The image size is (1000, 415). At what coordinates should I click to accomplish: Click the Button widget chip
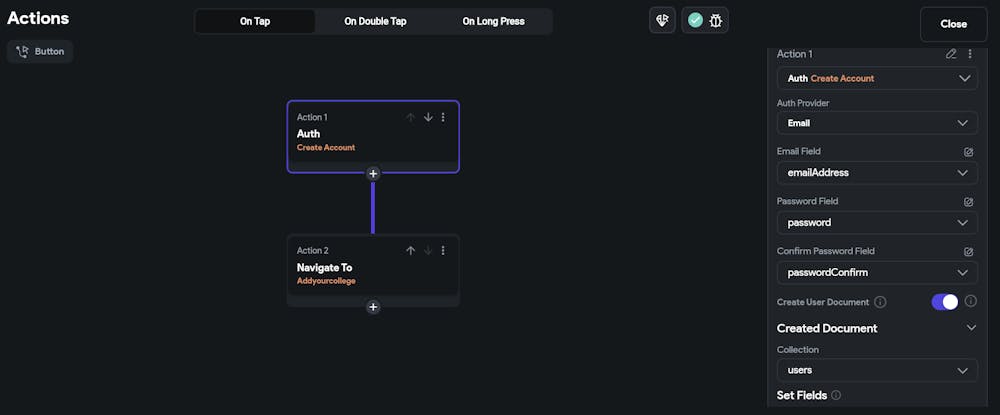coord(40,51)
